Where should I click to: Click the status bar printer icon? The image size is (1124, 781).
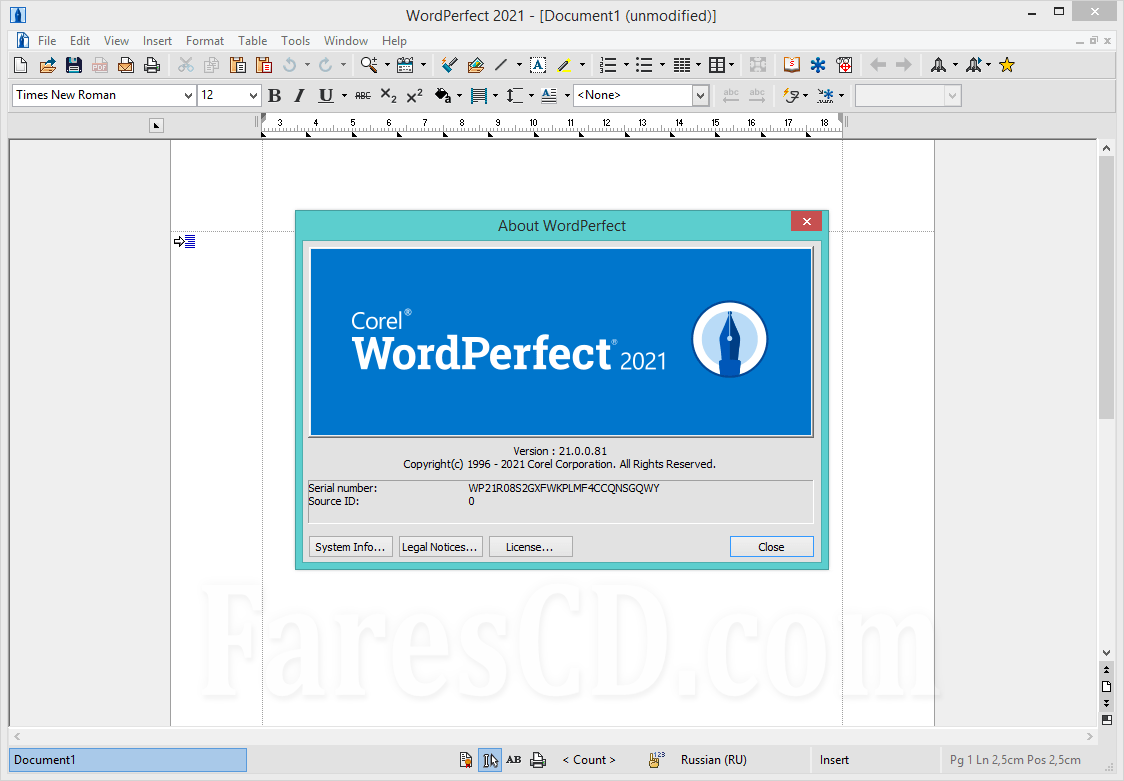pos(538,760)
